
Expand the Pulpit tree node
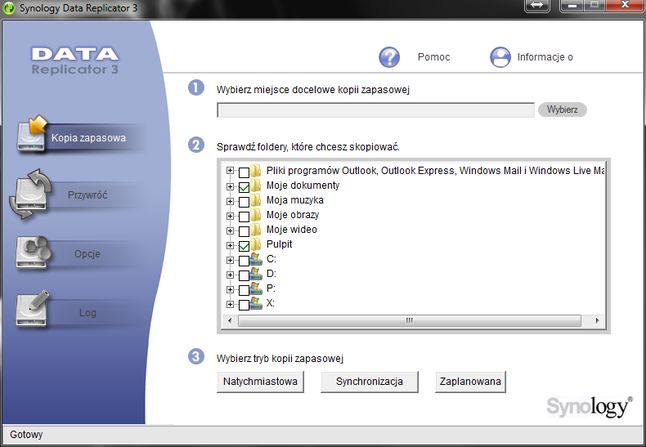click(x=230, y=245)
